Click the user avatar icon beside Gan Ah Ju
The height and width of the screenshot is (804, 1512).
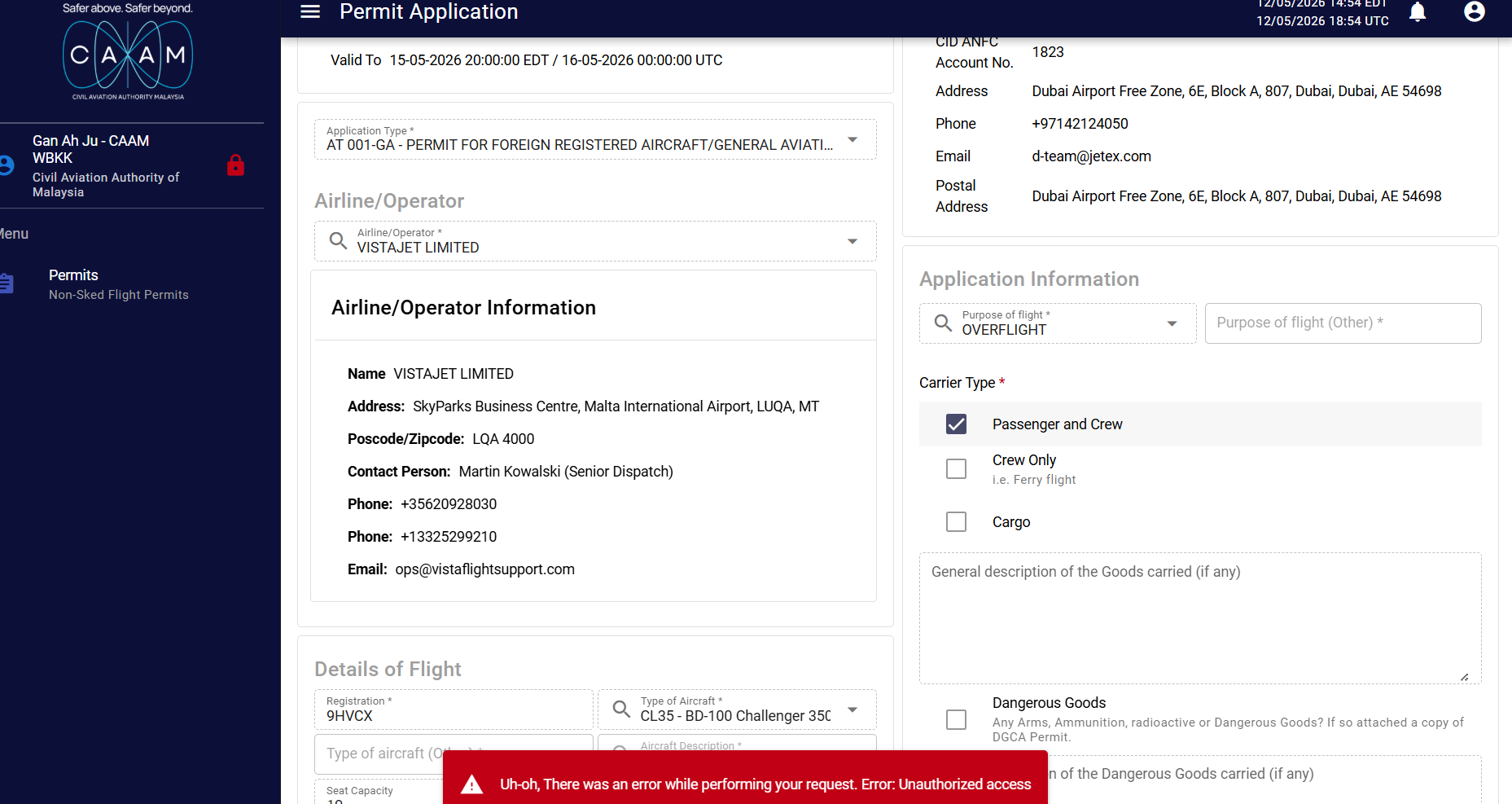coord(7,165)
